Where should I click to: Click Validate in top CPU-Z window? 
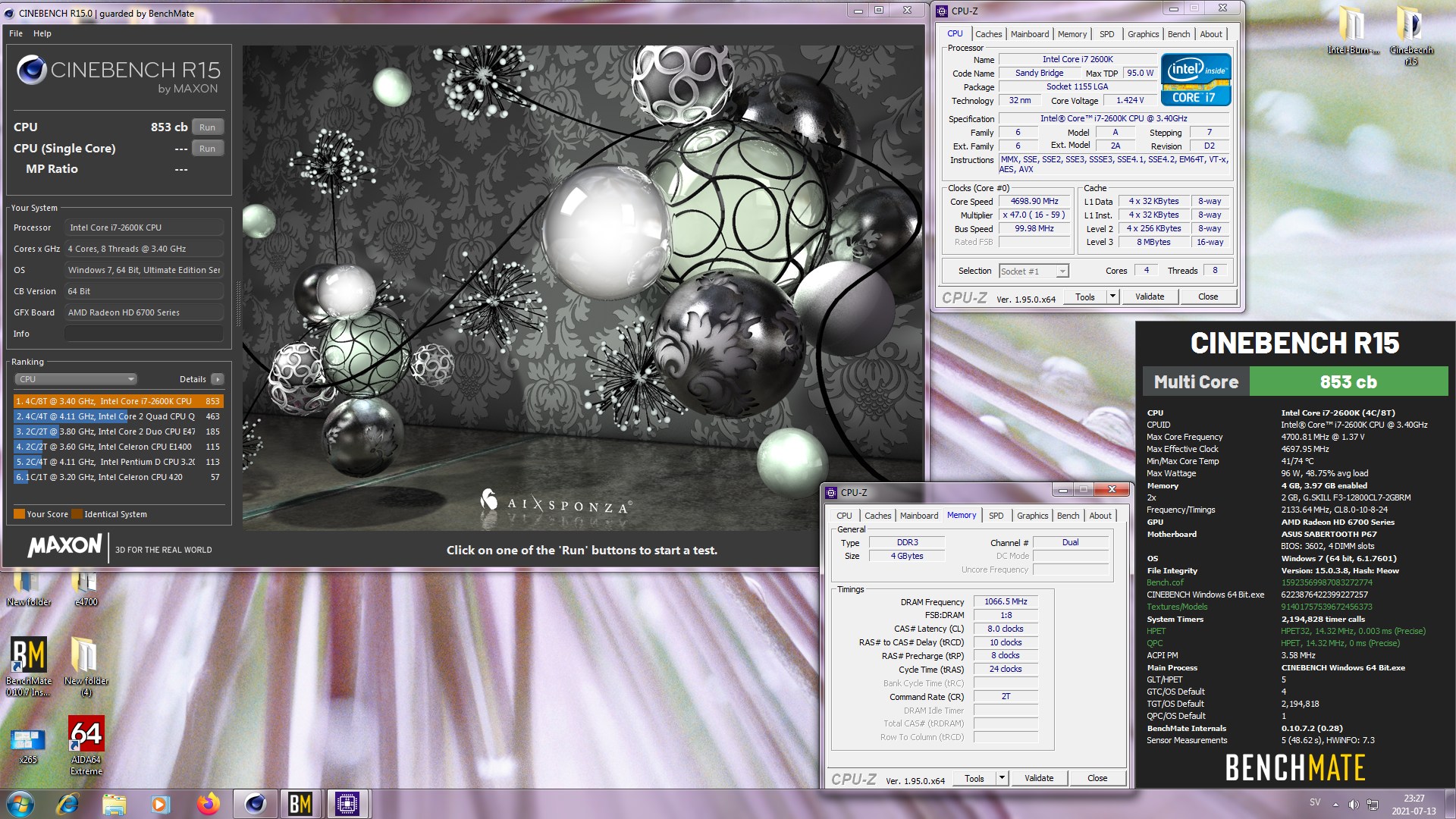[x=1150, y=297]
